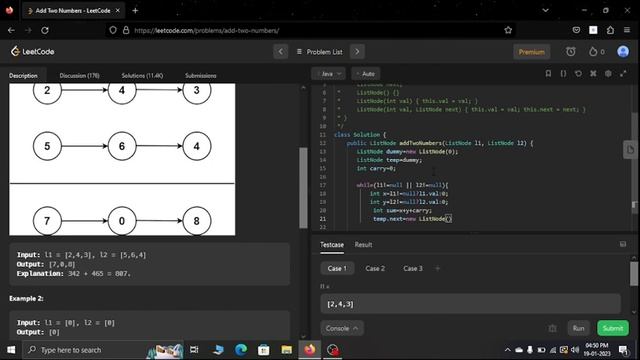Viewport: 640px width, 360px height.
Task: Click the l1 input field [2,4,3]
Action: tap(471, 304)
